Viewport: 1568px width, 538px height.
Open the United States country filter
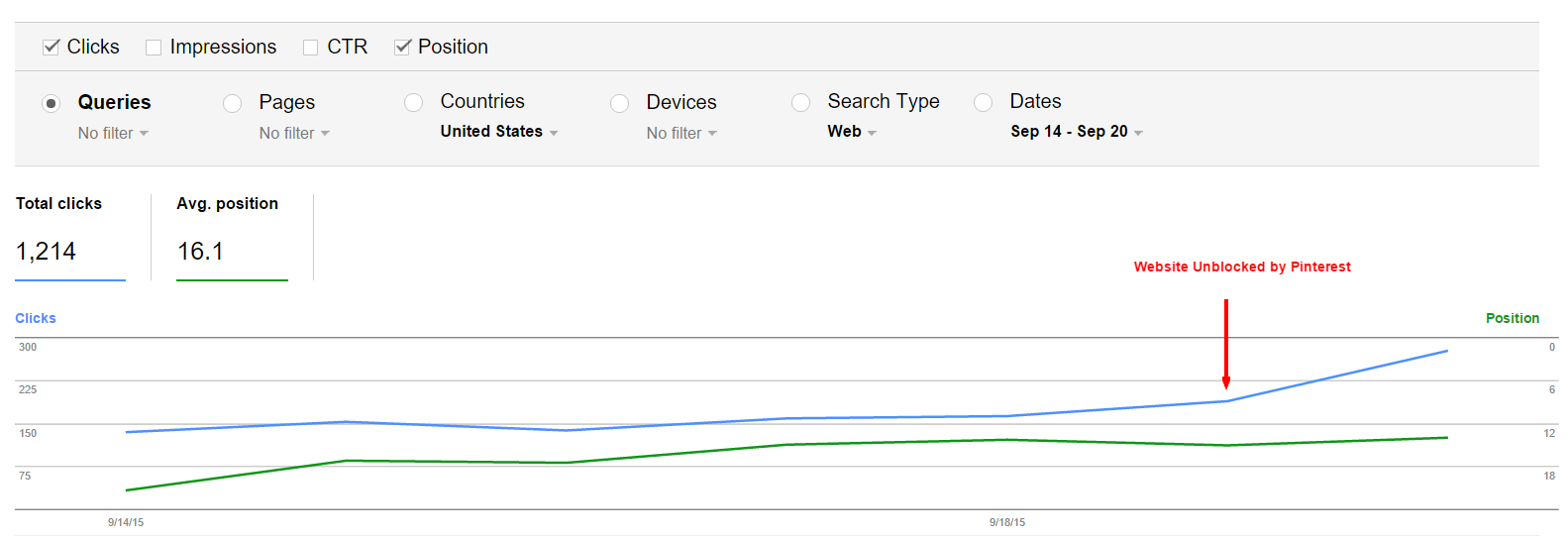pos(499,132)
